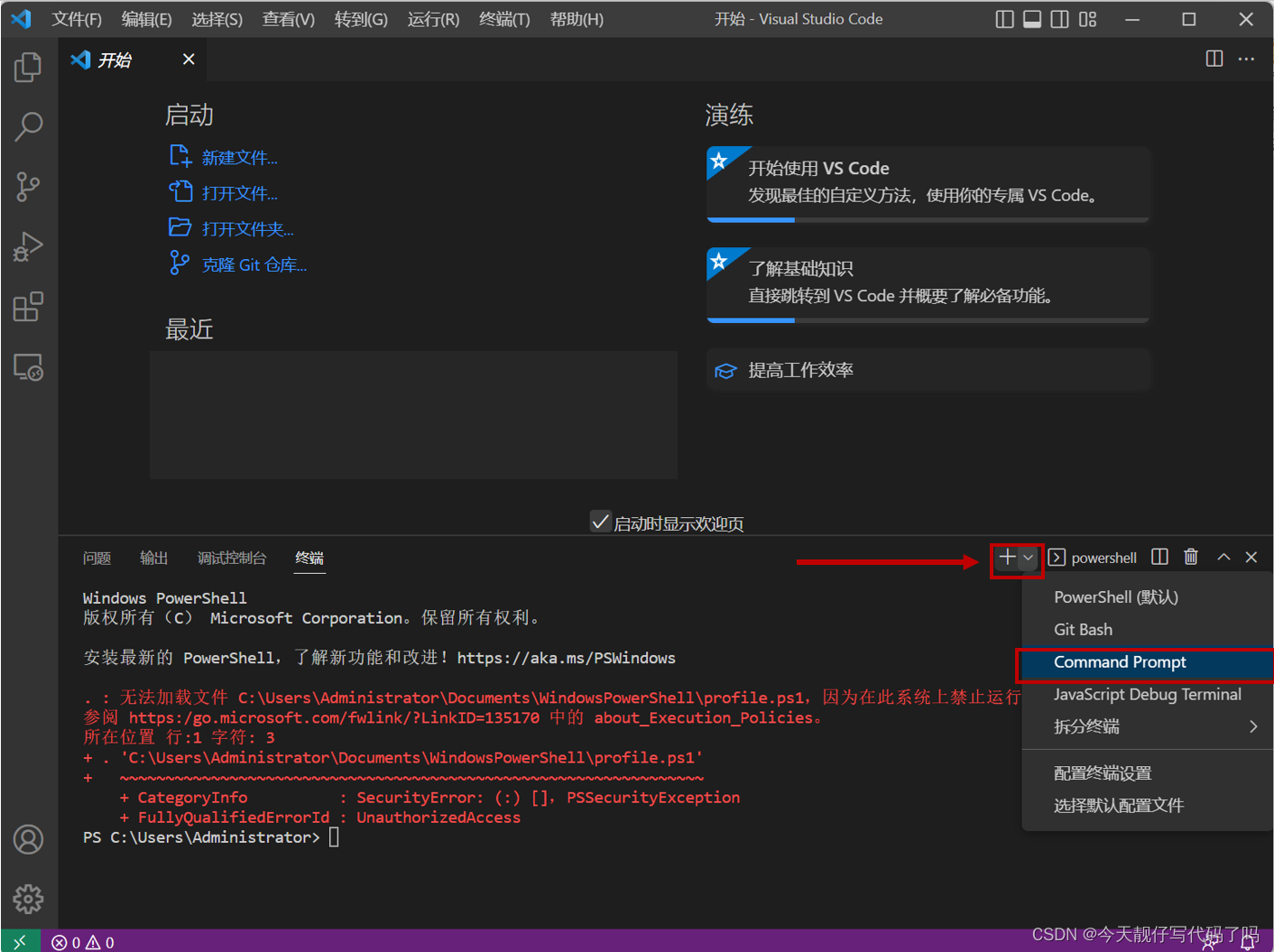
Task: Open the 终端(T) menu
Action: pos(504,19)
